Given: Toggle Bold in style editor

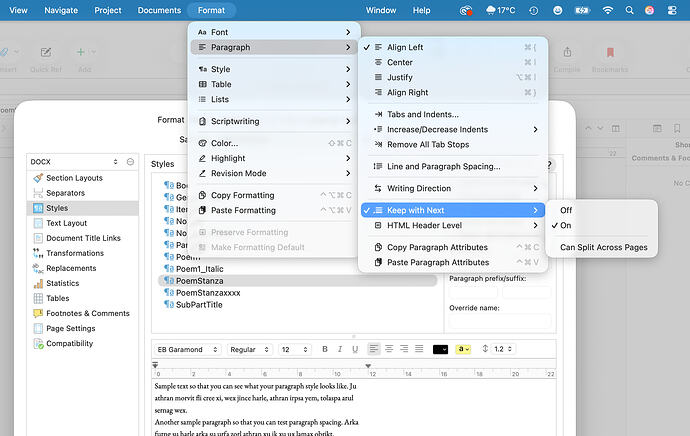Looking at the screenshot, I should pos(325,349).
